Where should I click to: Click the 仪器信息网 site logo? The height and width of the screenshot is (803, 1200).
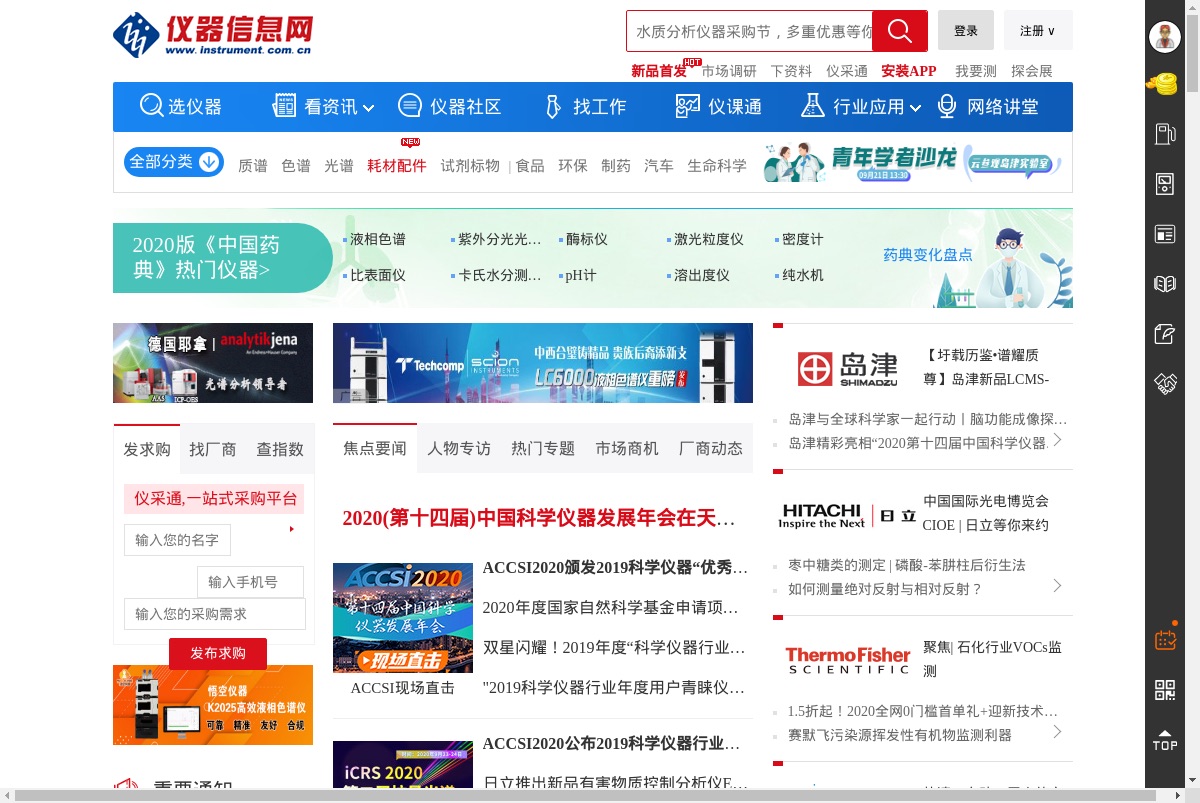213,35
